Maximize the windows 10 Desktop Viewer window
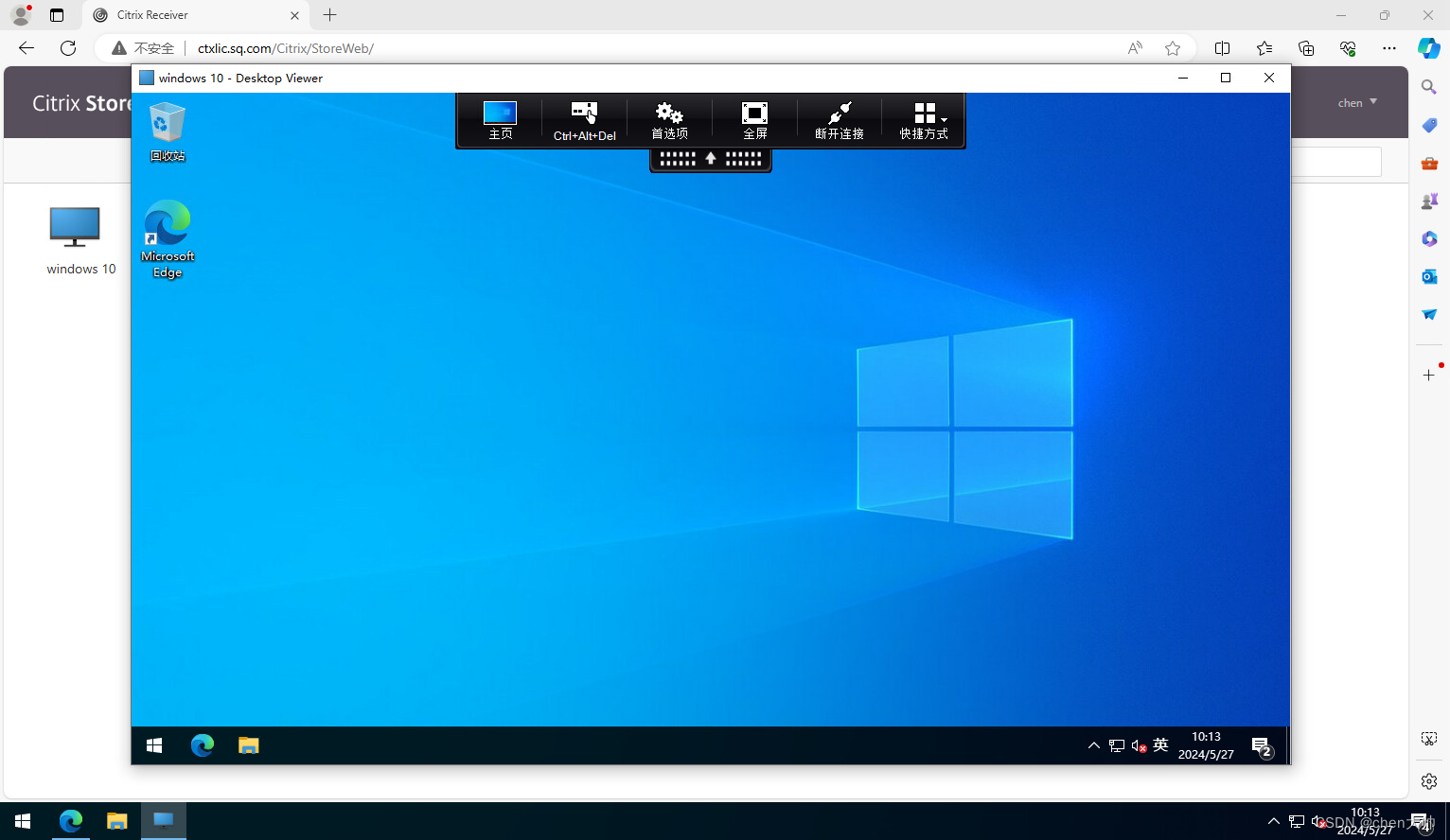 [1226, 78]
